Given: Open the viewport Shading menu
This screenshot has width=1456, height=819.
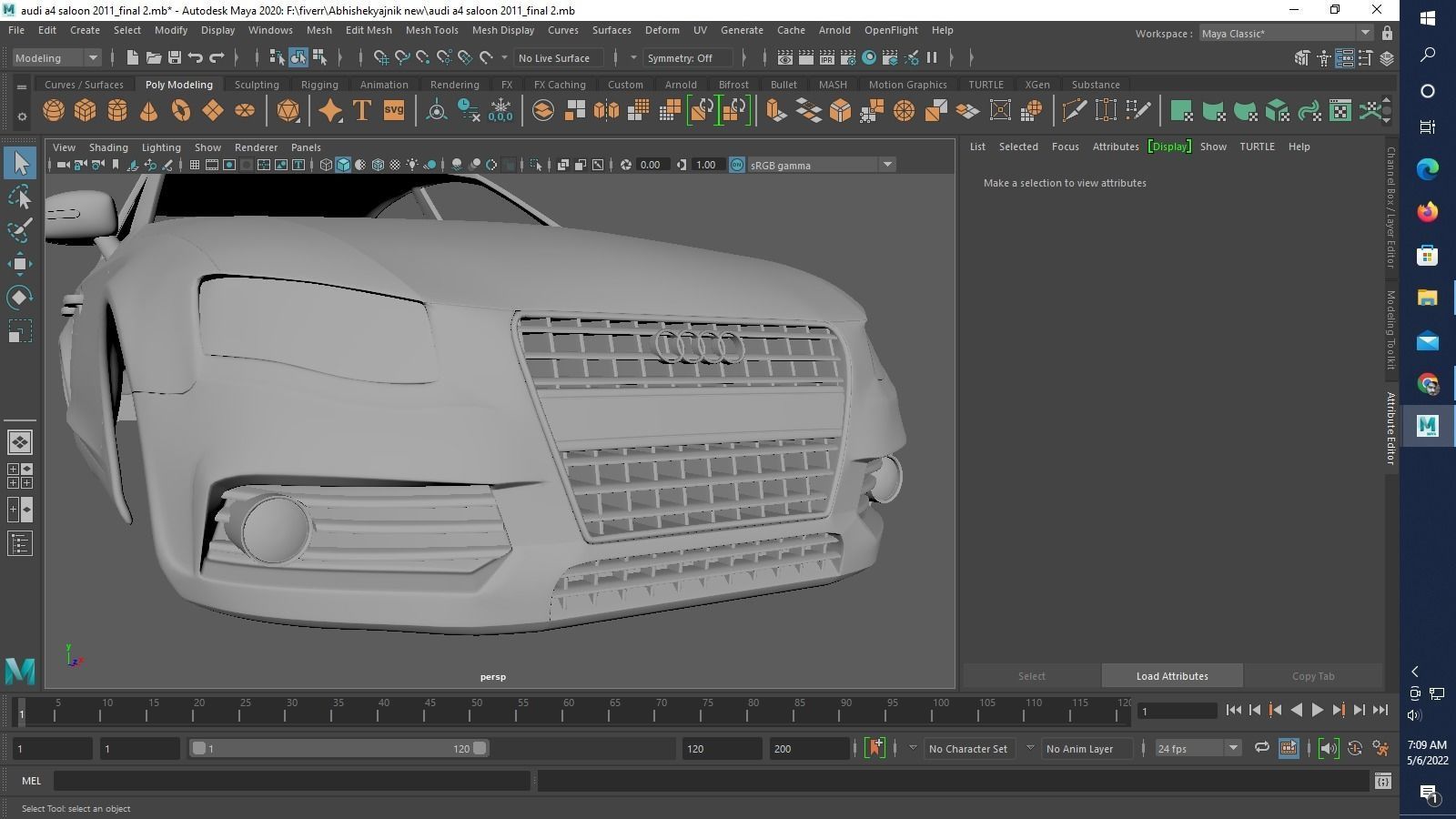Looking at the screenshot, I should (x=108, y=147).
